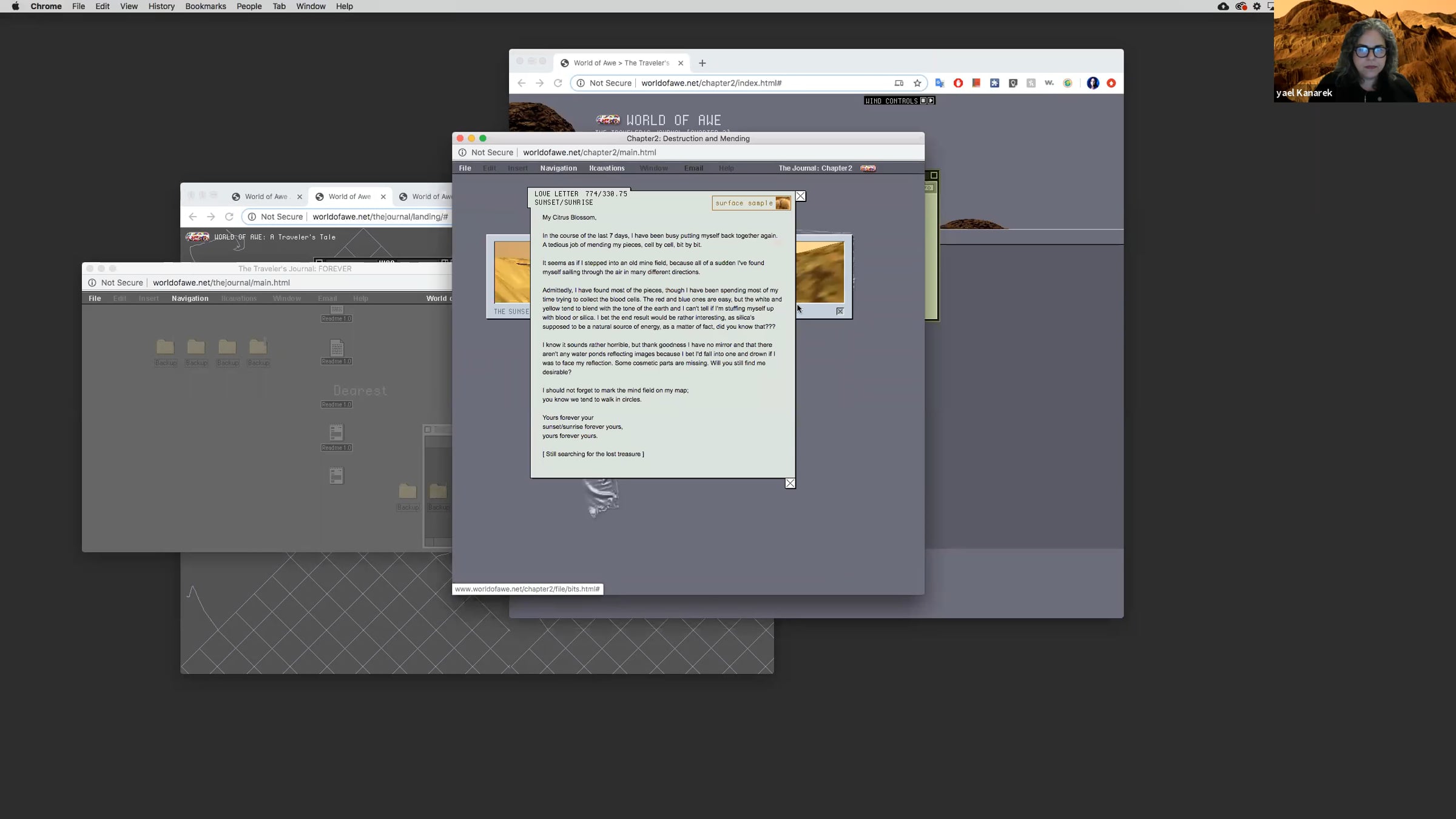Image resolution: width=1456 pixels, height=819 pixels.
Task: Open the cast/devices icon in address bar
Action: 899,83
